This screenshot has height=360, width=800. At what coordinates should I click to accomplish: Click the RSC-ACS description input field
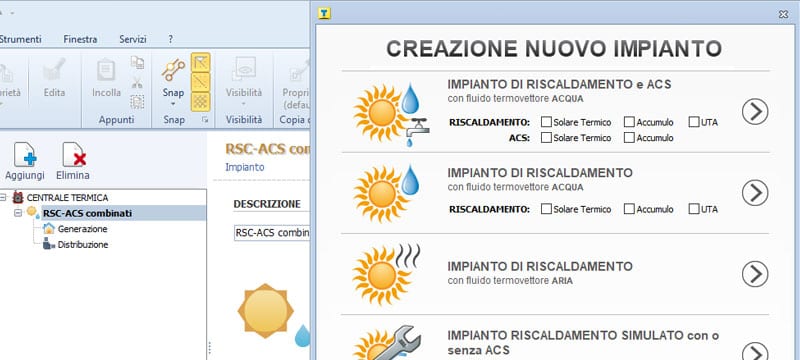click(271, 233)
